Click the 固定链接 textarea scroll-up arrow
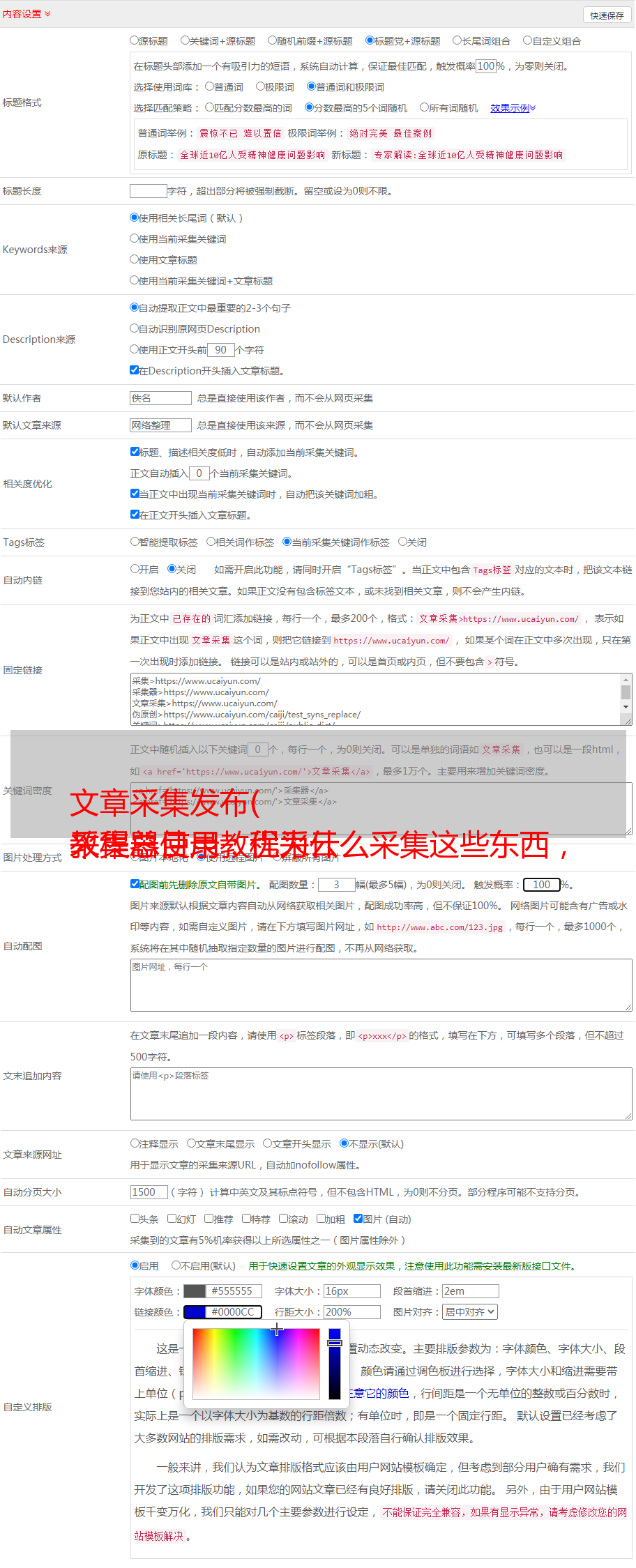 pyautogui.click(x=626, y=679)
